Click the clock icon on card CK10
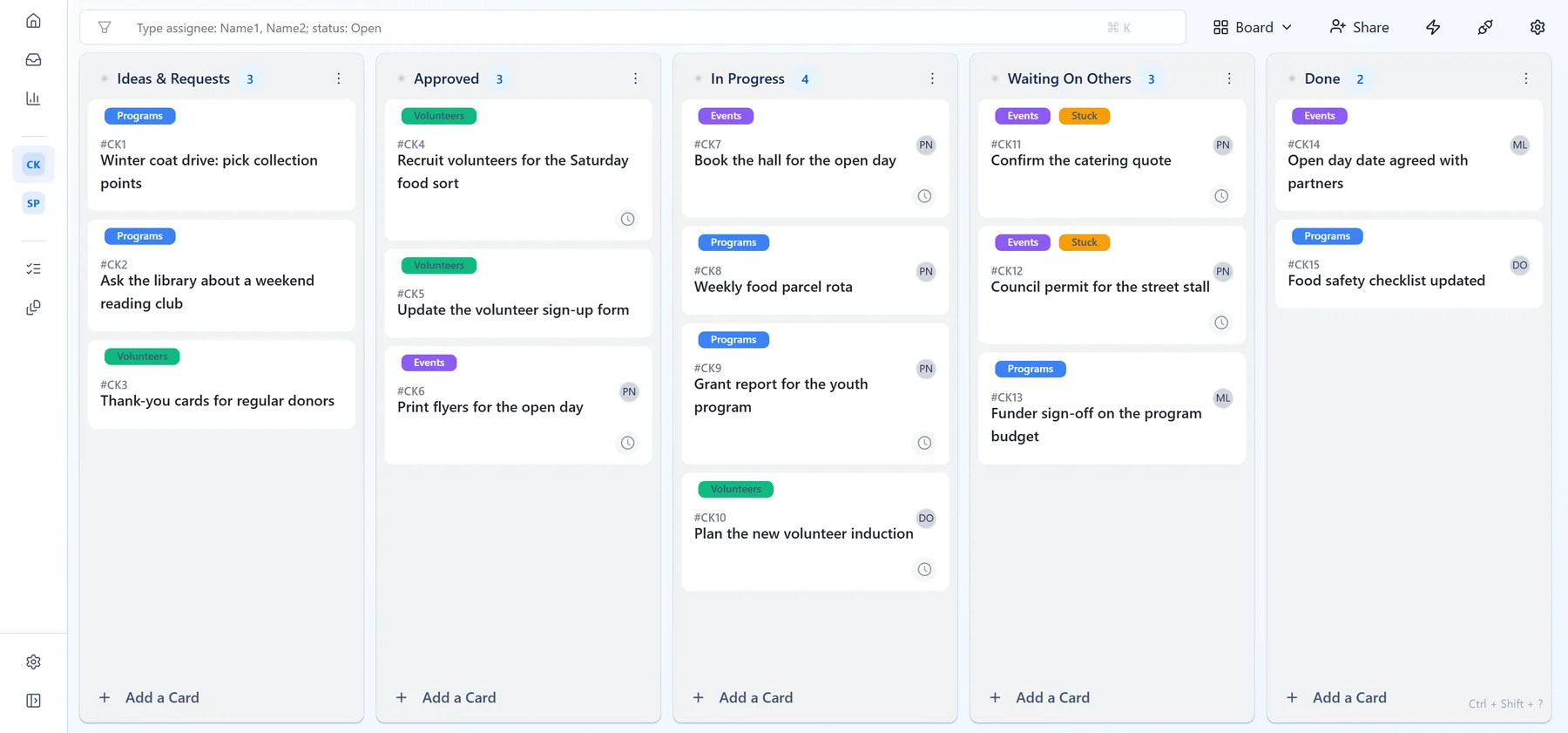1568x733 pixels. pos(924,569)
